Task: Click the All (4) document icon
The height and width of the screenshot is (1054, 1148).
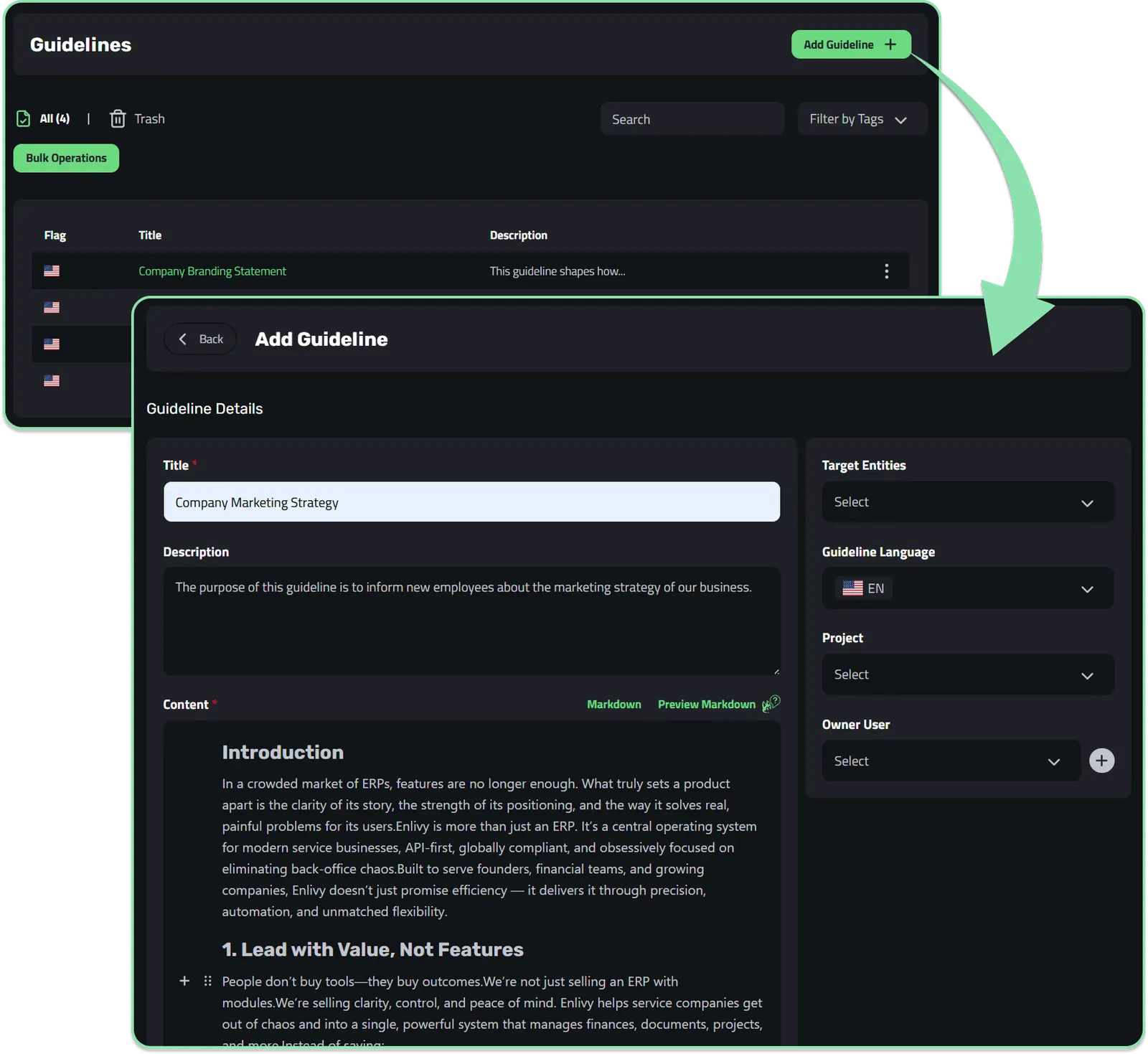Action: [x=24, y=118]
